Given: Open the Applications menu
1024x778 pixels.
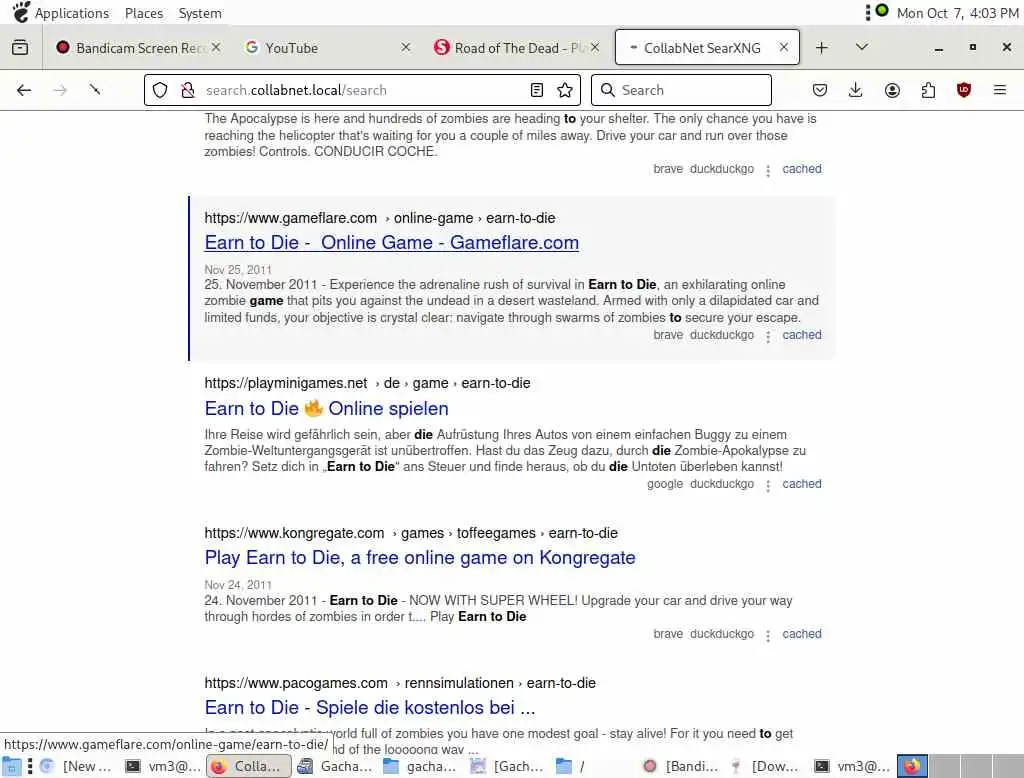Looking at the screenshot, I should pos(72,13).
